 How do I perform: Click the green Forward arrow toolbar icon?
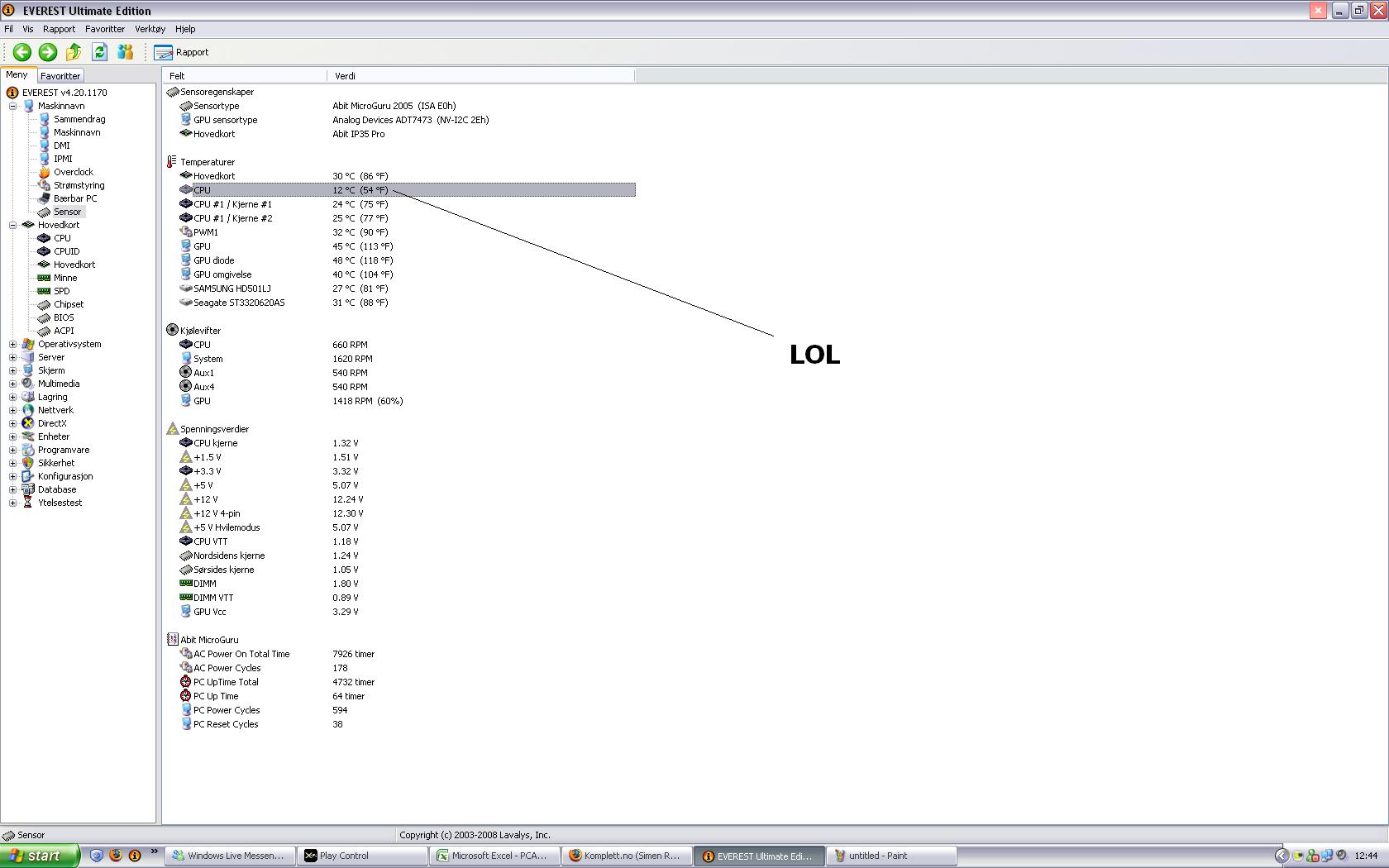[x=48, y=52]
